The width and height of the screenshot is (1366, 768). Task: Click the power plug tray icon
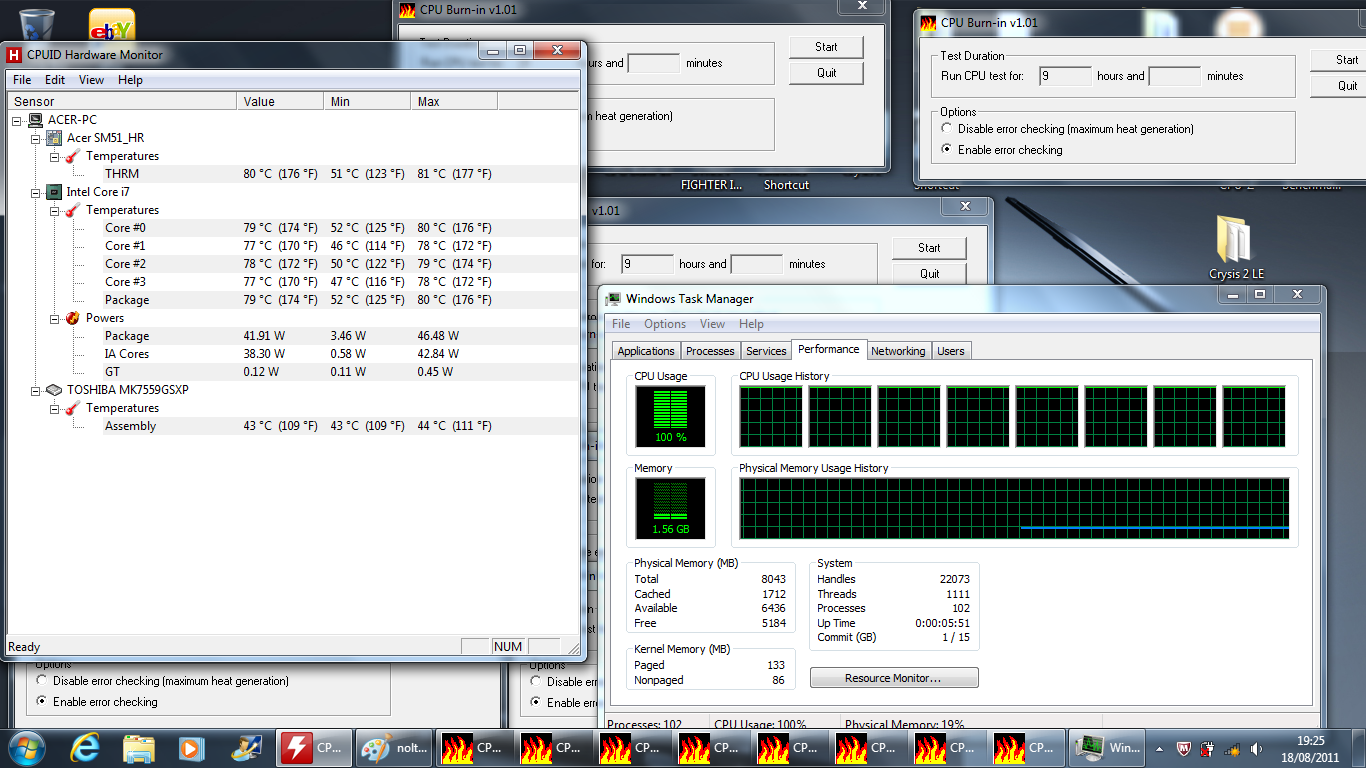[x=1208, y=748]
